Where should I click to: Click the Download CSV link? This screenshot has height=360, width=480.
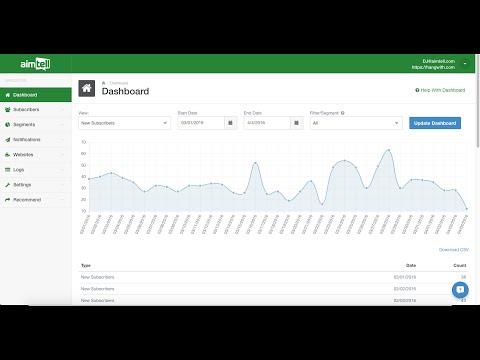coord(454,250)
